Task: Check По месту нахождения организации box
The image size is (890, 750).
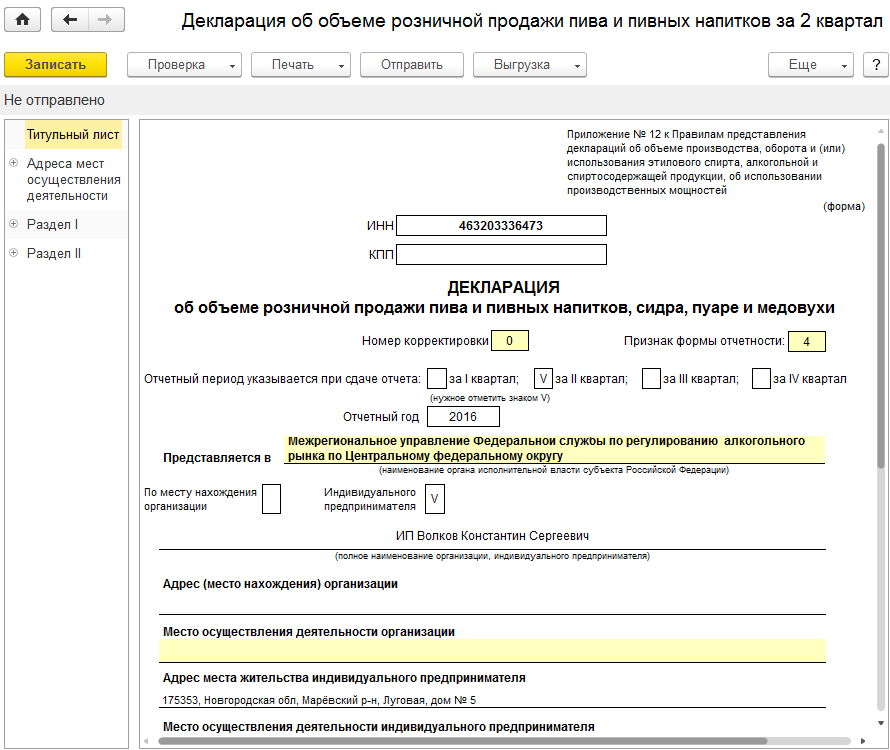Action: click(x=271, y=499)
